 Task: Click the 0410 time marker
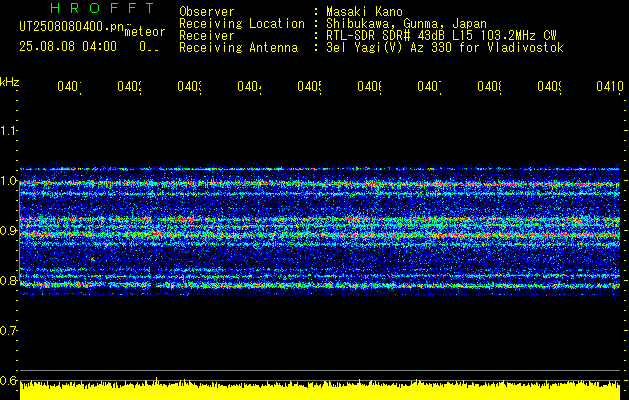click(609, 86)
